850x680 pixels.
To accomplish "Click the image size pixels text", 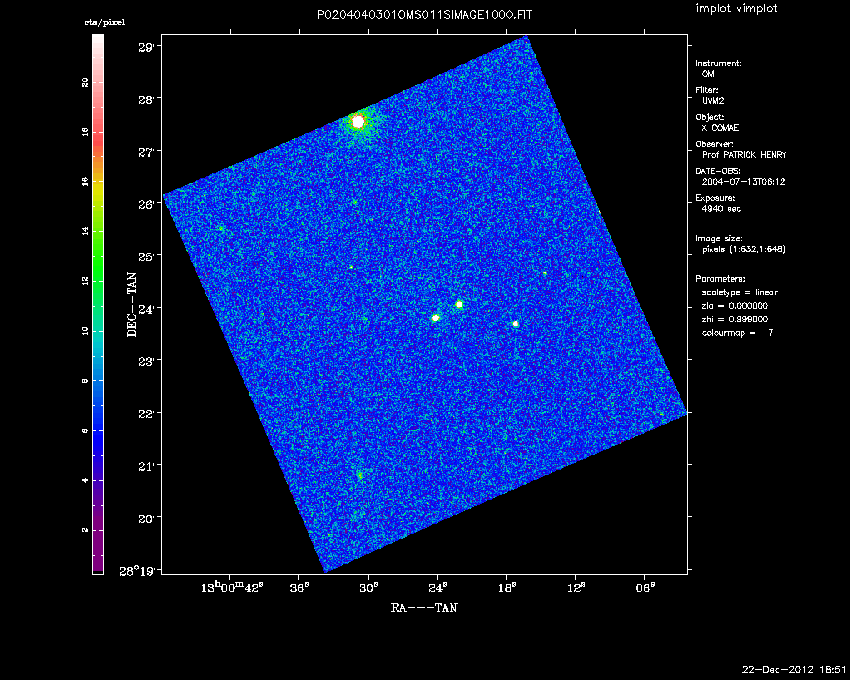I will point(740,250).
